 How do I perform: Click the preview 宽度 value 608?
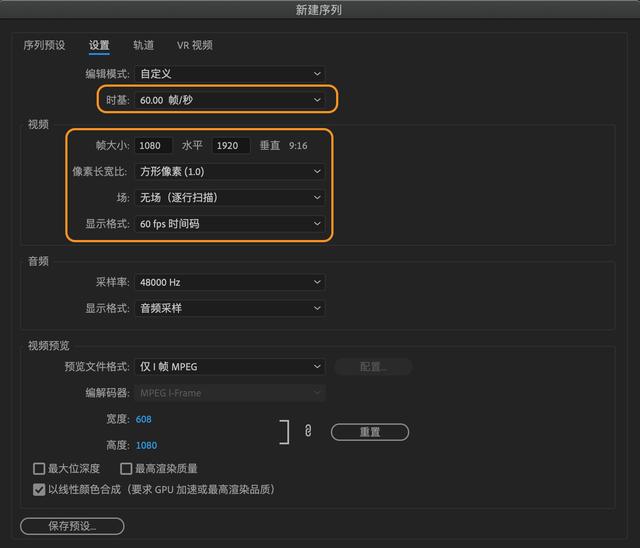[x=144, y=419]
